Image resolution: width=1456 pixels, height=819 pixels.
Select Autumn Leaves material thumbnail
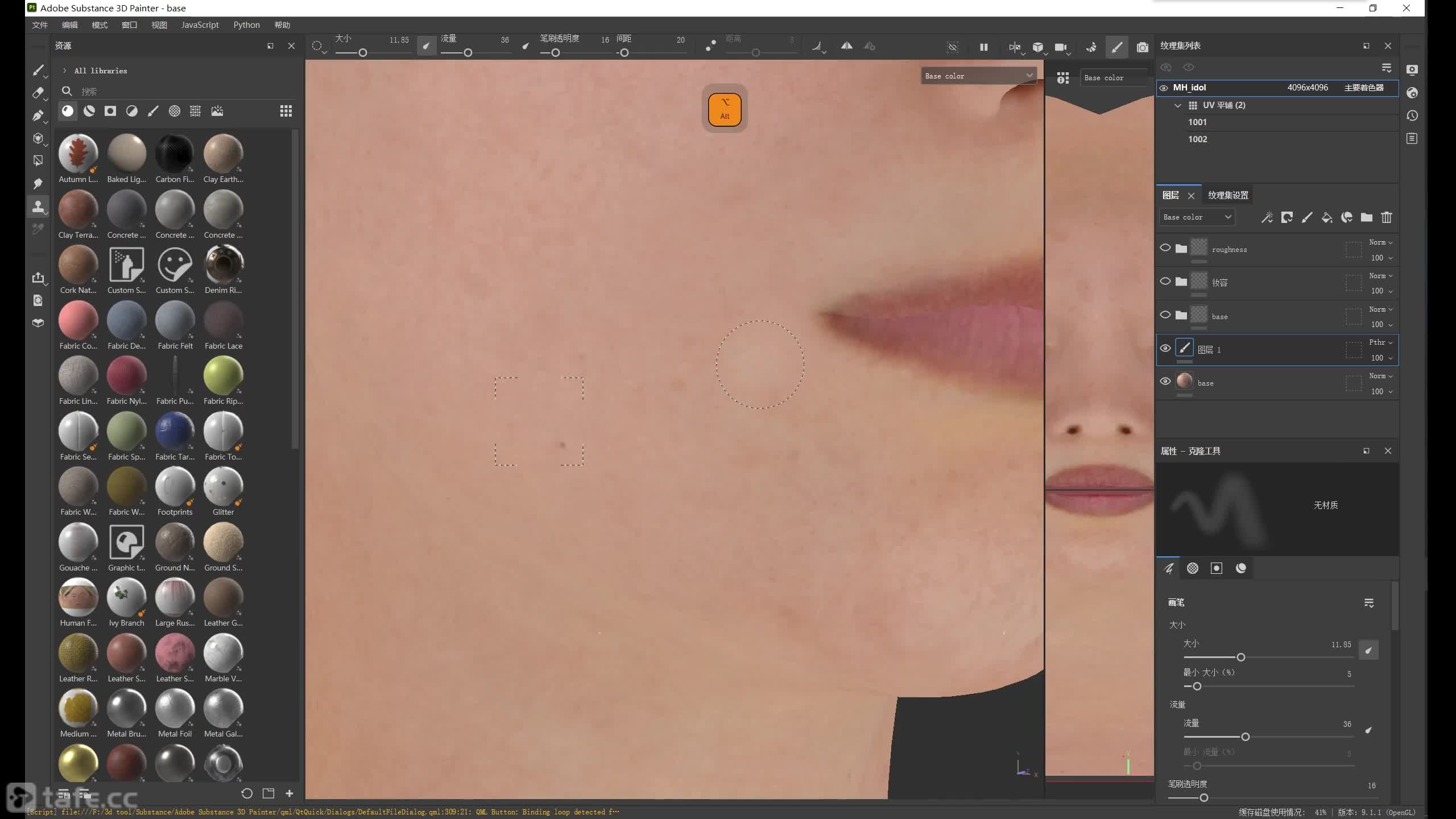pos(78,152)
